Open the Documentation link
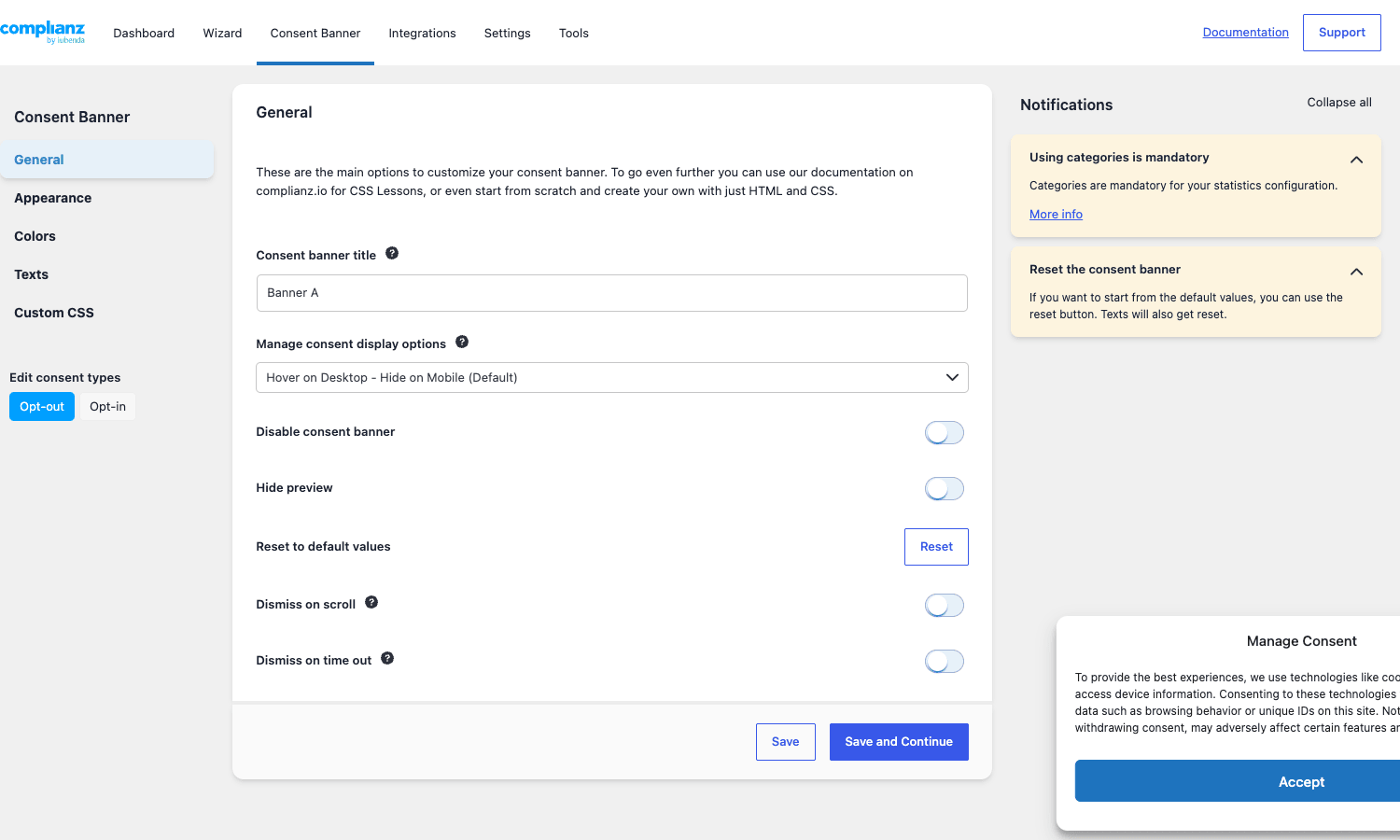Image resolution: width=1400 pixels, height=840 pixels. click(x=1245, y=32)
